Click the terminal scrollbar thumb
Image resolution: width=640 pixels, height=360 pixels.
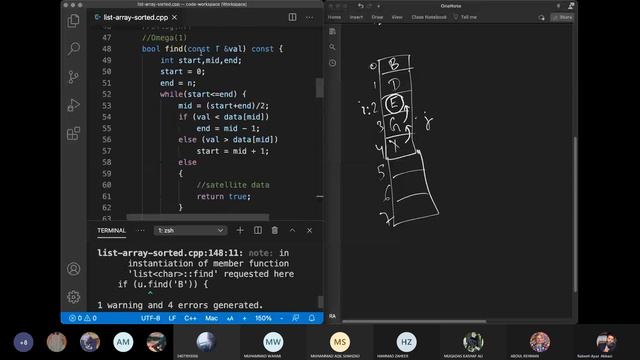[320, 302]
